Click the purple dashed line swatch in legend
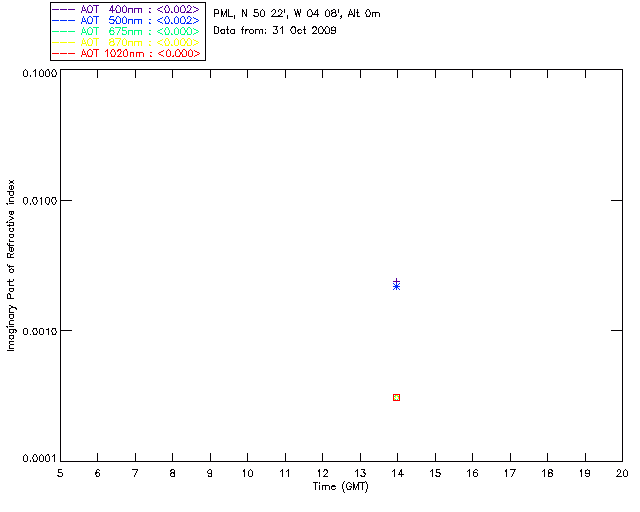This screenshot has width=640, height=512. (64, 9)
